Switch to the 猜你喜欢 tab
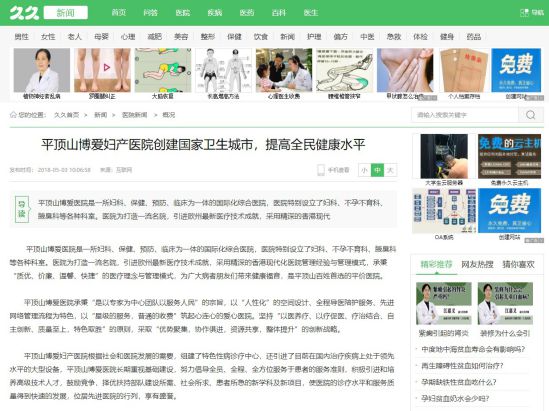This screenshot has width=549, height=411. tap(518, 264)
